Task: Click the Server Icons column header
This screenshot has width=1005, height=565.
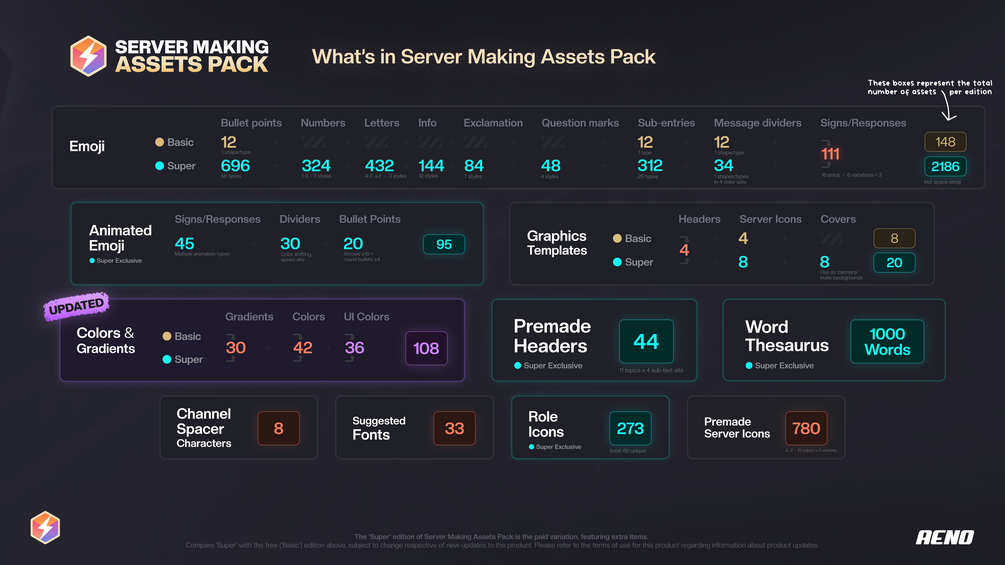Action: coord(770,219)
